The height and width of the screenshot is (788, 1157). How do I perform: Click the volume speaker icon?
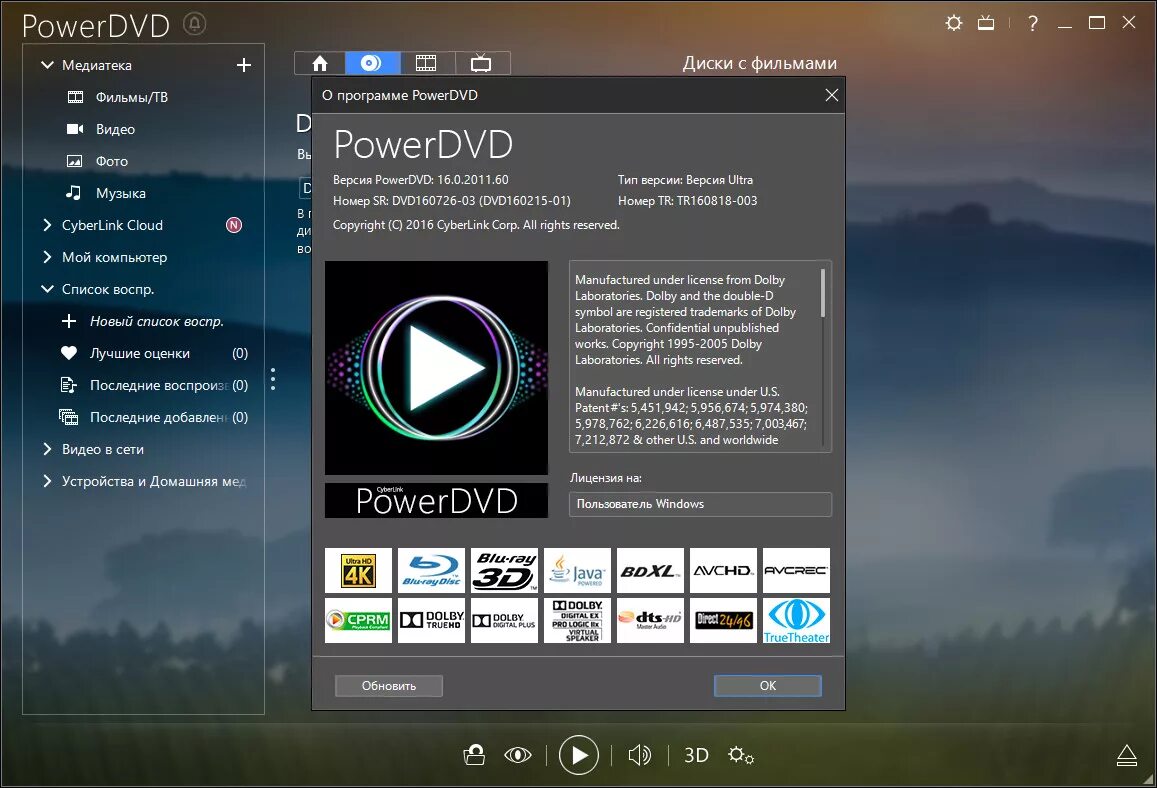(640, 755)
